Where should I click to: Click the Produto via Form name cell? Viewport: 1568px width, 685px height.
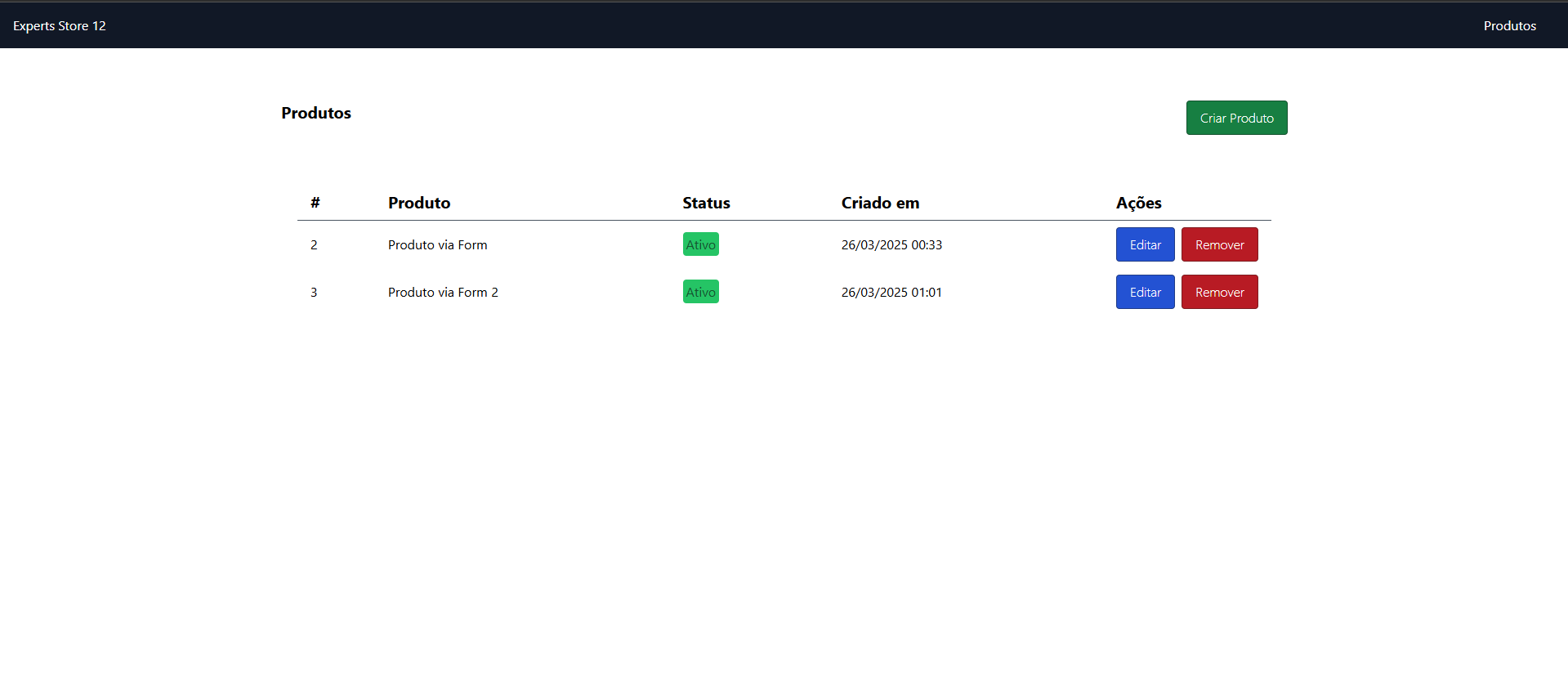pyautogui.click(x=437, y=244)
